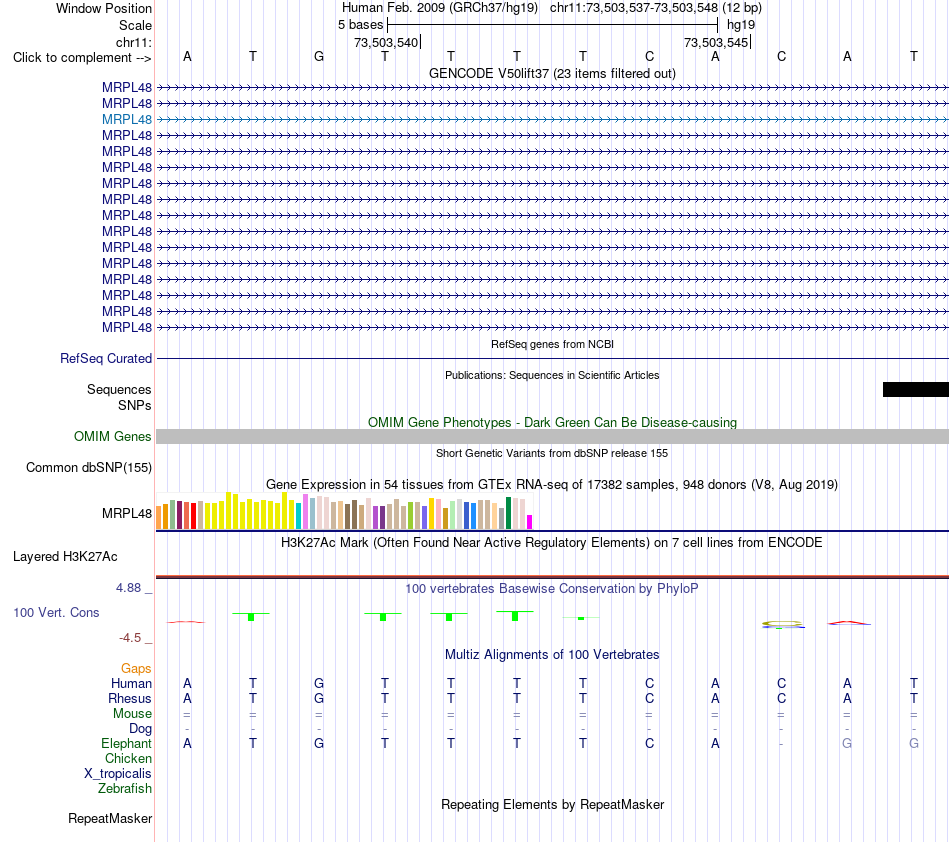Click the Click to complement --> label

[x=82, y=58]
